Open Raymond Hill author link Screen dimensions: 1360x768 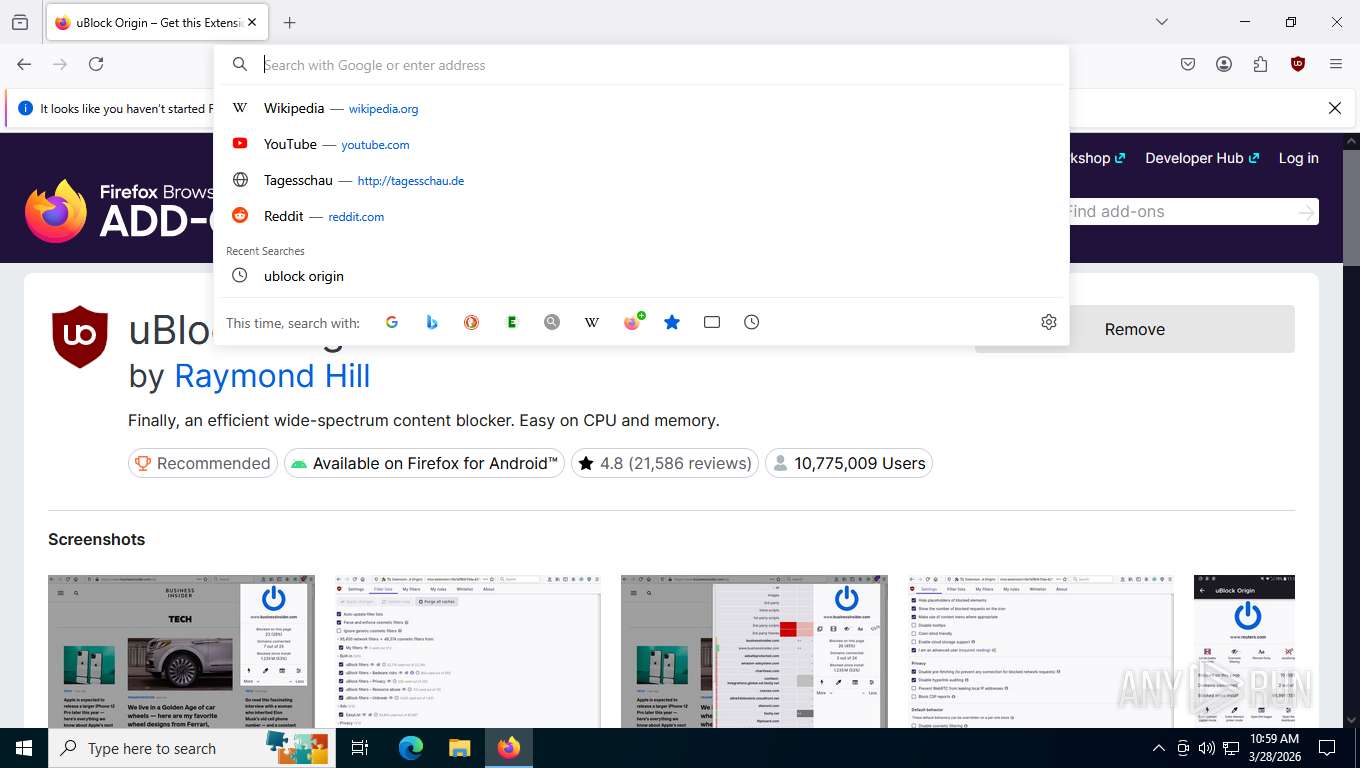(272, 376)
